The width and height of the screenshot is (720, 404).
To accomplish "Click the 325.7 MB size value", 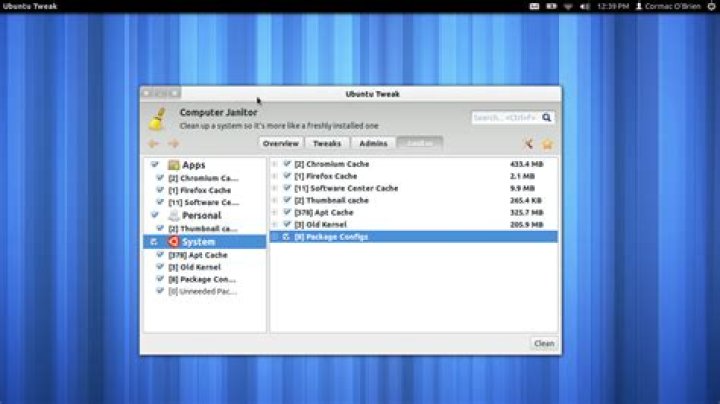I will tap(526, 213).
